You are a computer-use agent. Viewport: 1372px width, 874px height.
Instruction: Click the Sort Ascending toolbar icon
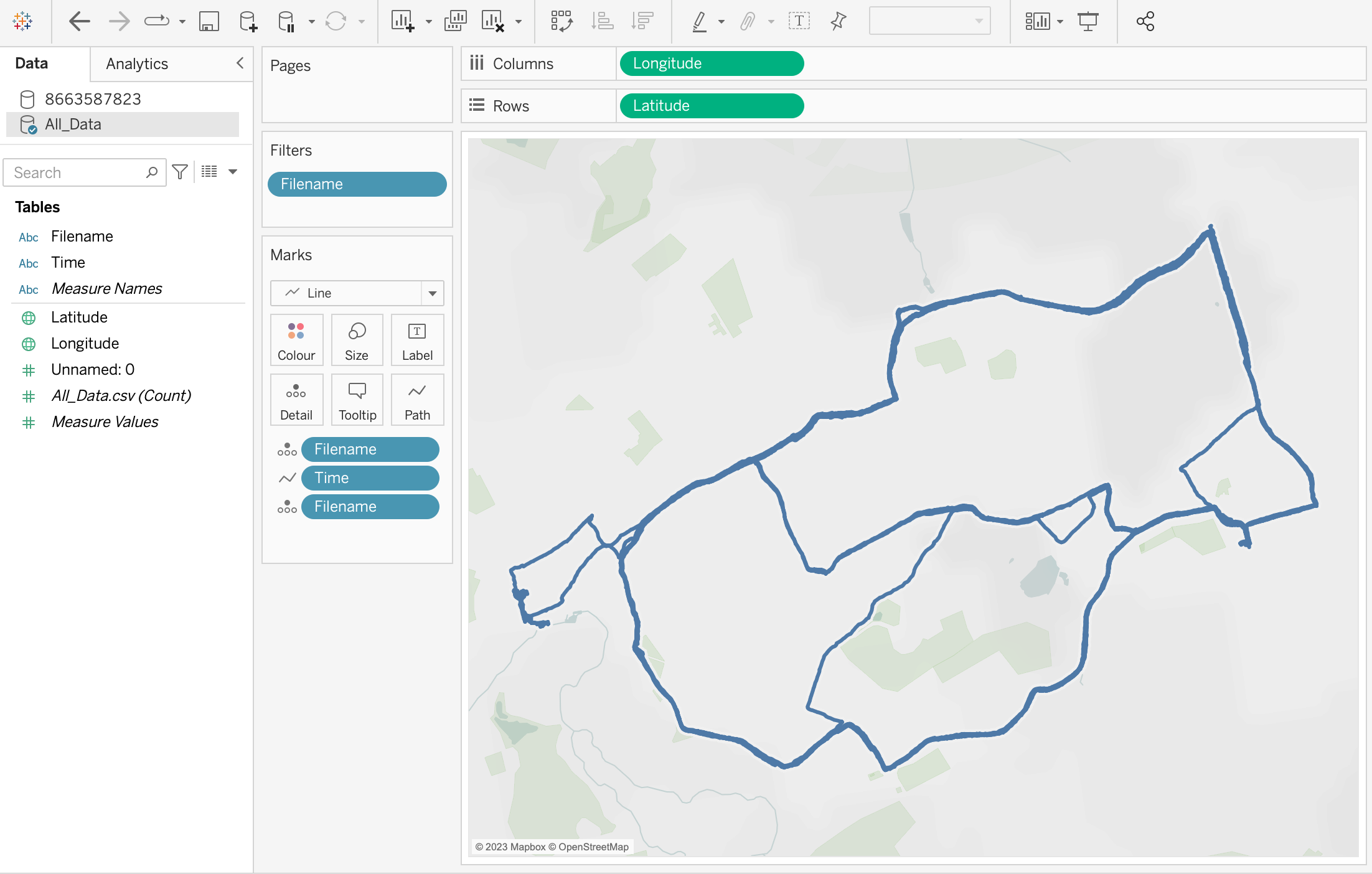tap(602, 22)
